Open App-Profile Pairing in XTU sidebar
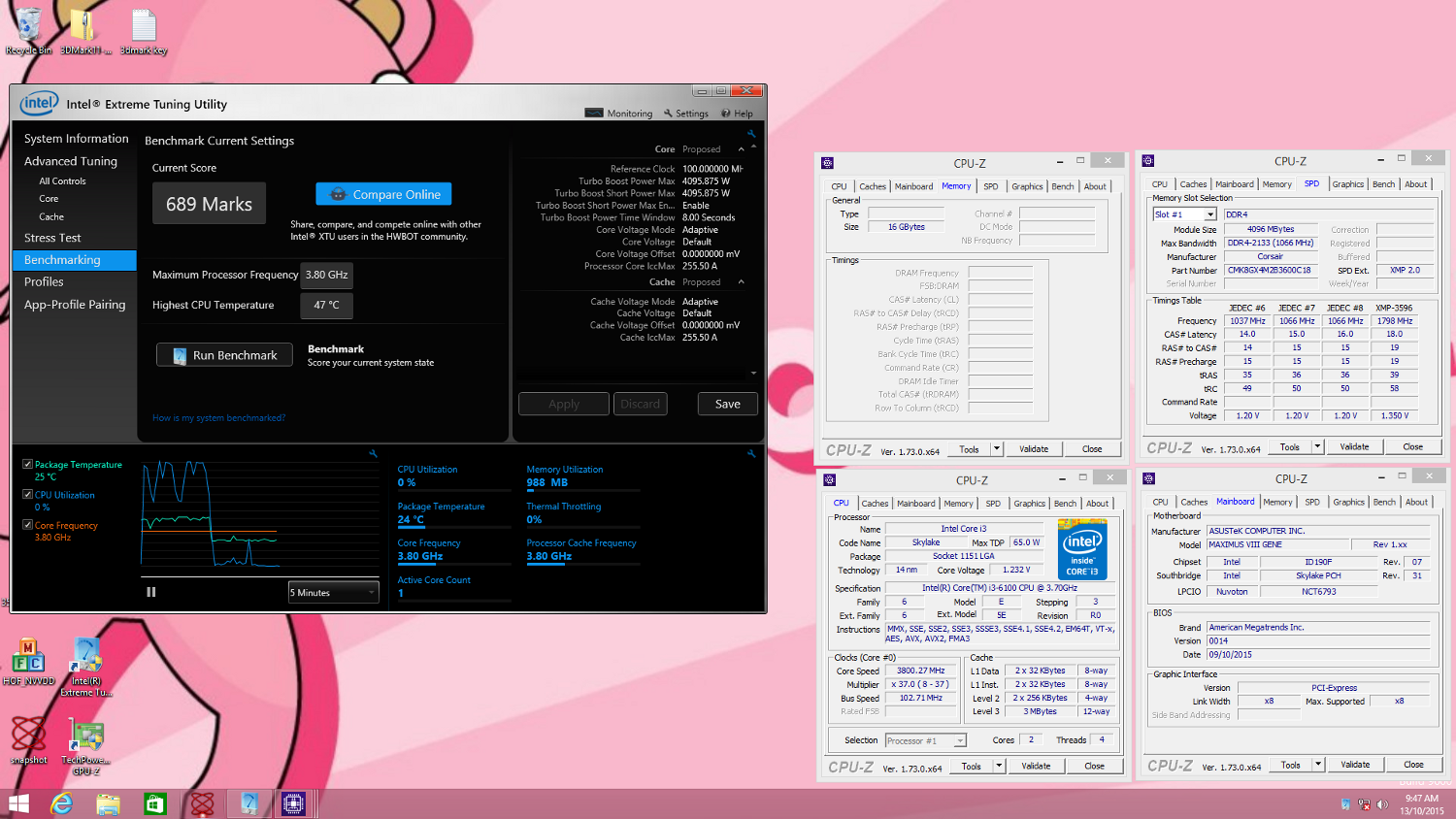This screenshot has width=1456, height=819. 76,304
